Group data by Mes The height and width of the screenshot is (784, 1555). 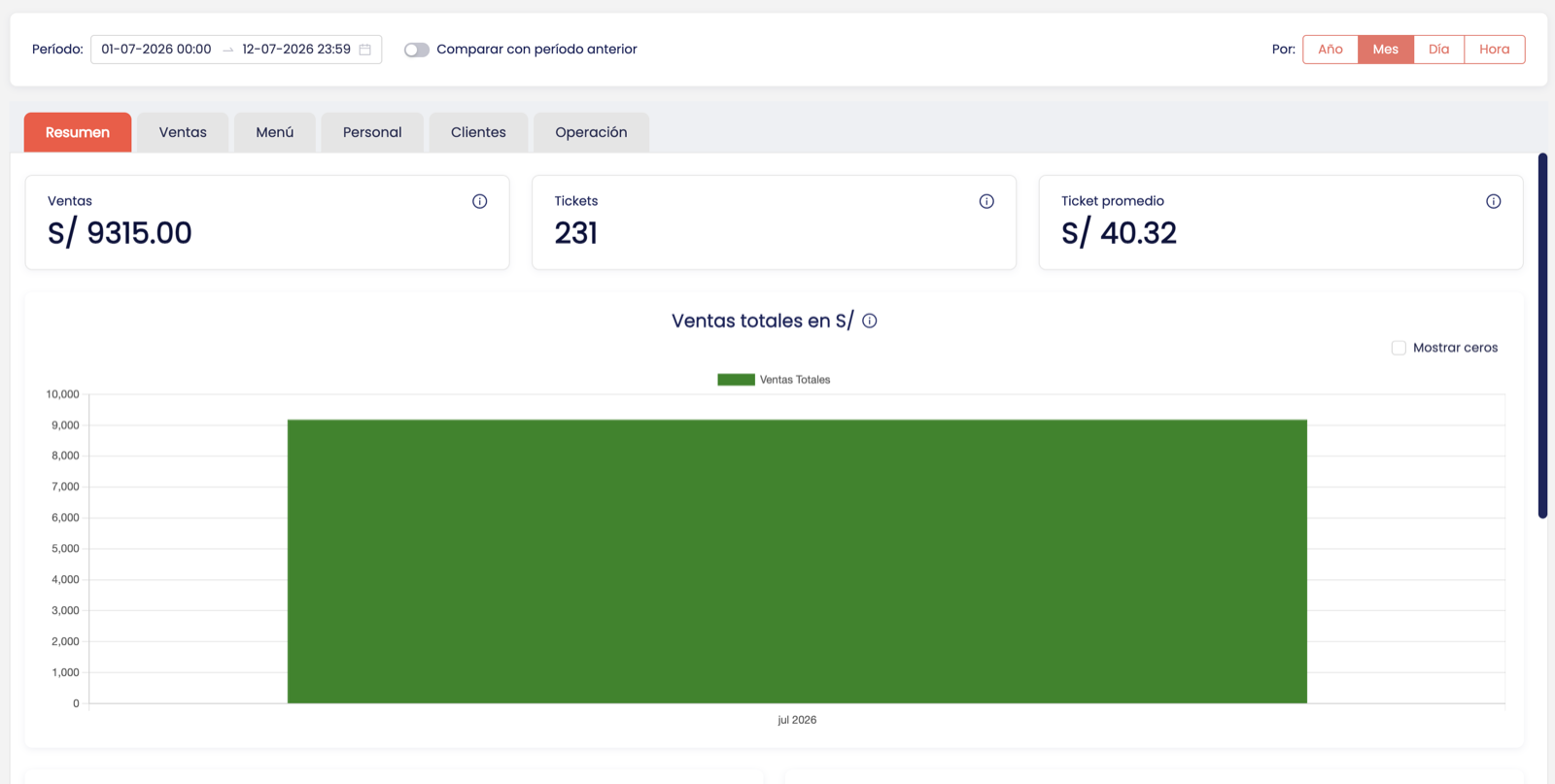(1386, 50)
